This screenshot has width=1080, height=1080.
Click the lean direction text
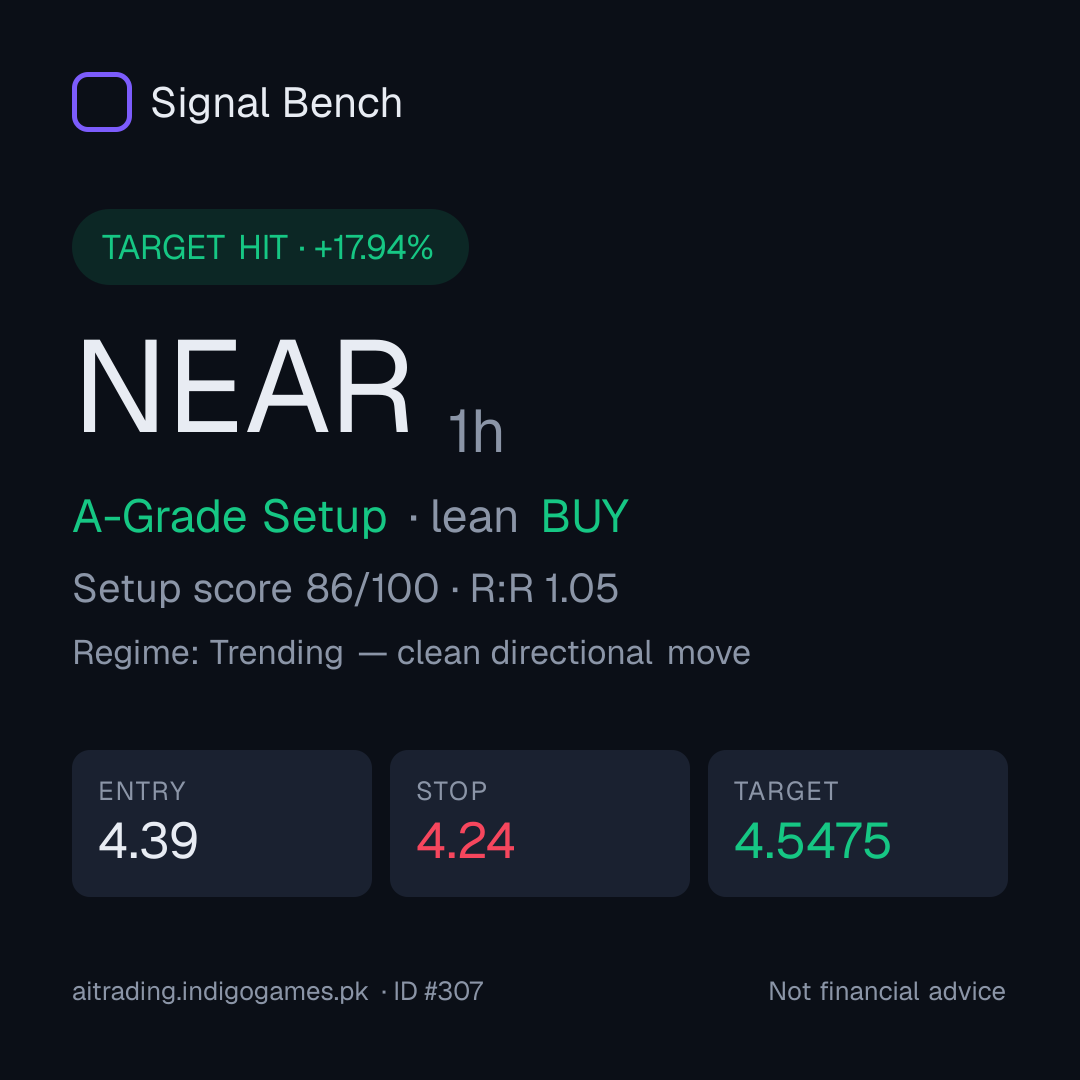click(474, 516)
